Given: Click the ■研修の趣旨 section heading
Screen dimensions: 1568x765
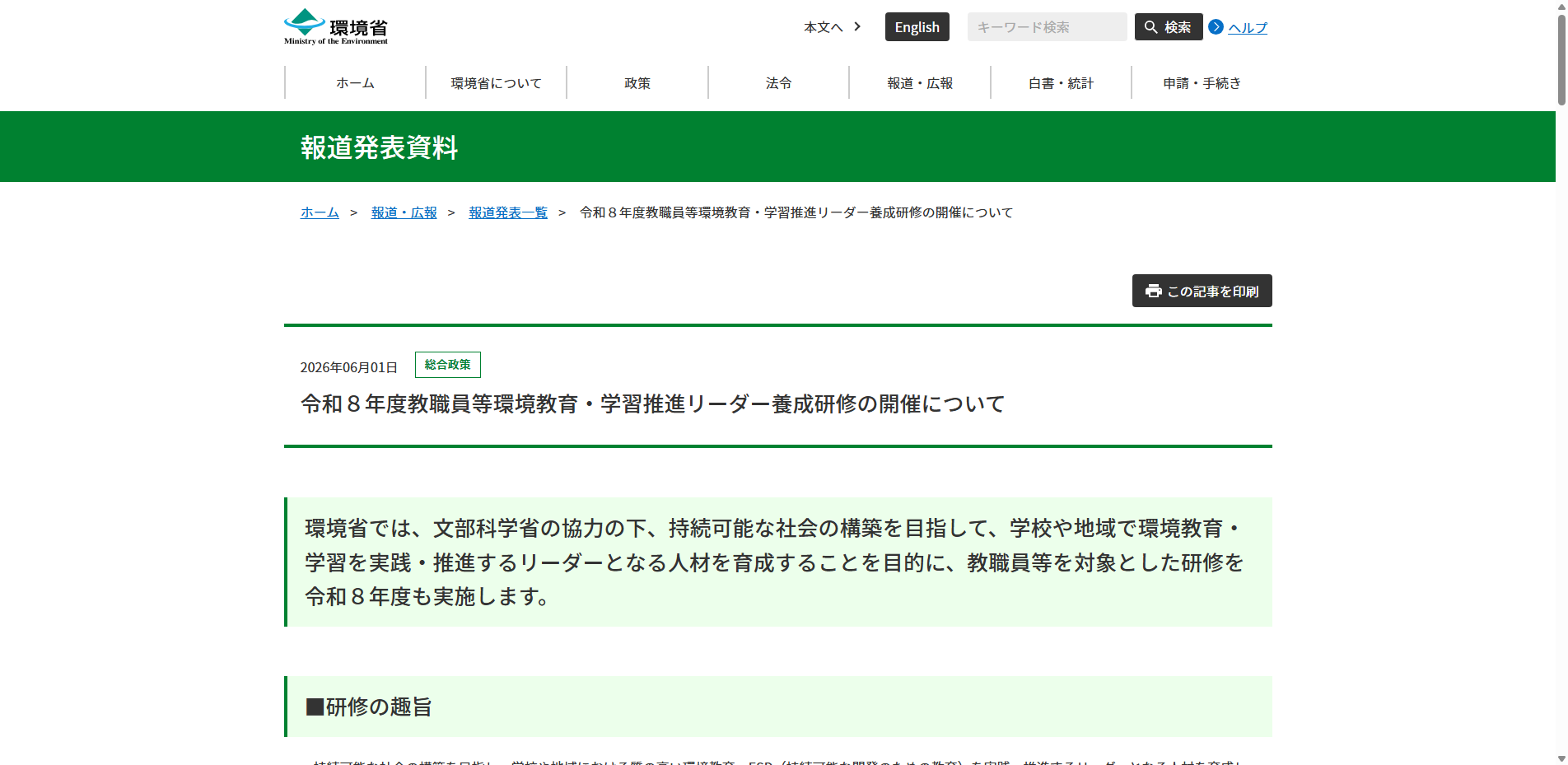Looking at the screenshot, I should (x=369, y=707).
